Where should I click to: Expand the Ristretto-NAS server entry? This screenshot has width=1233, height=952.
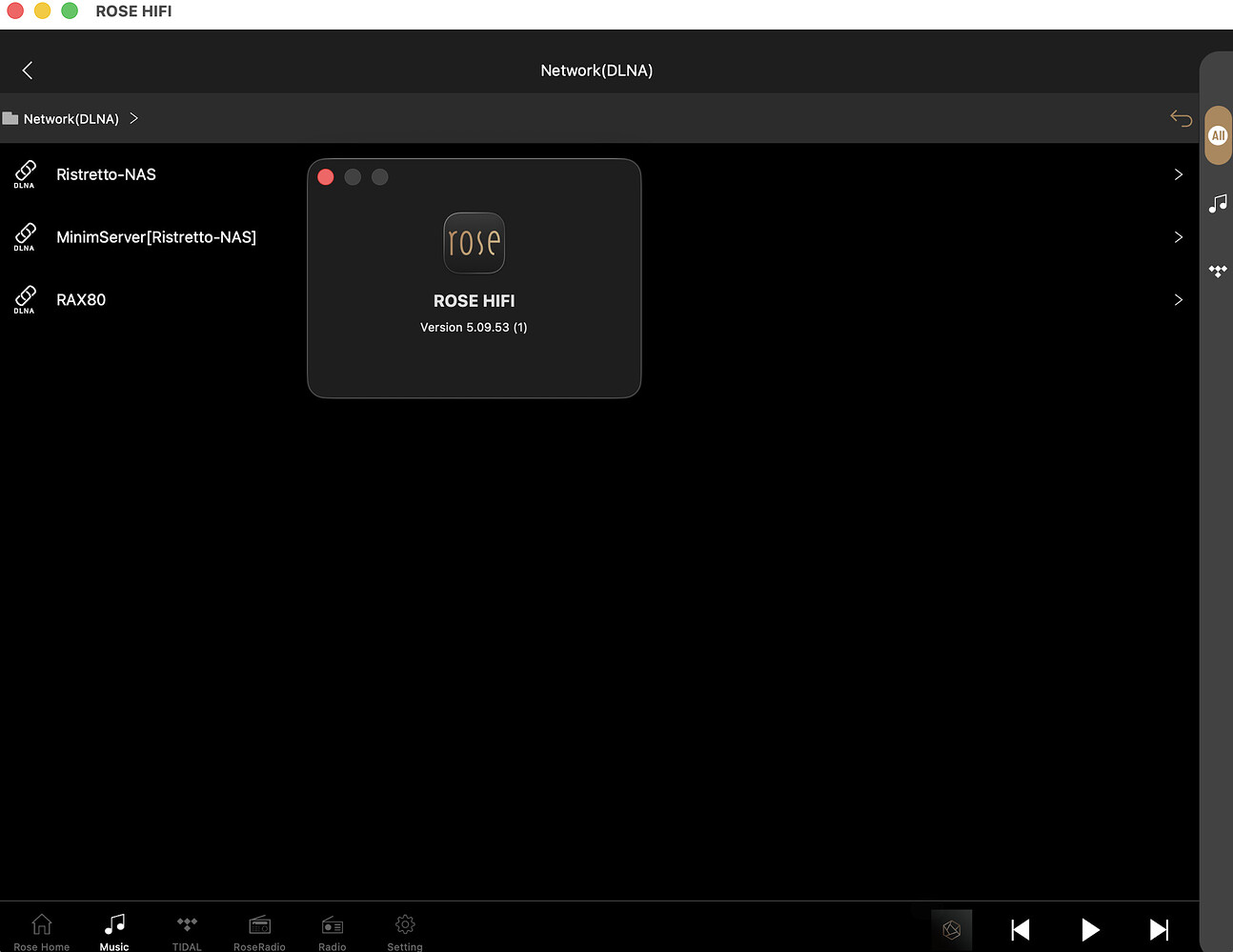[x=1178, y=174]
